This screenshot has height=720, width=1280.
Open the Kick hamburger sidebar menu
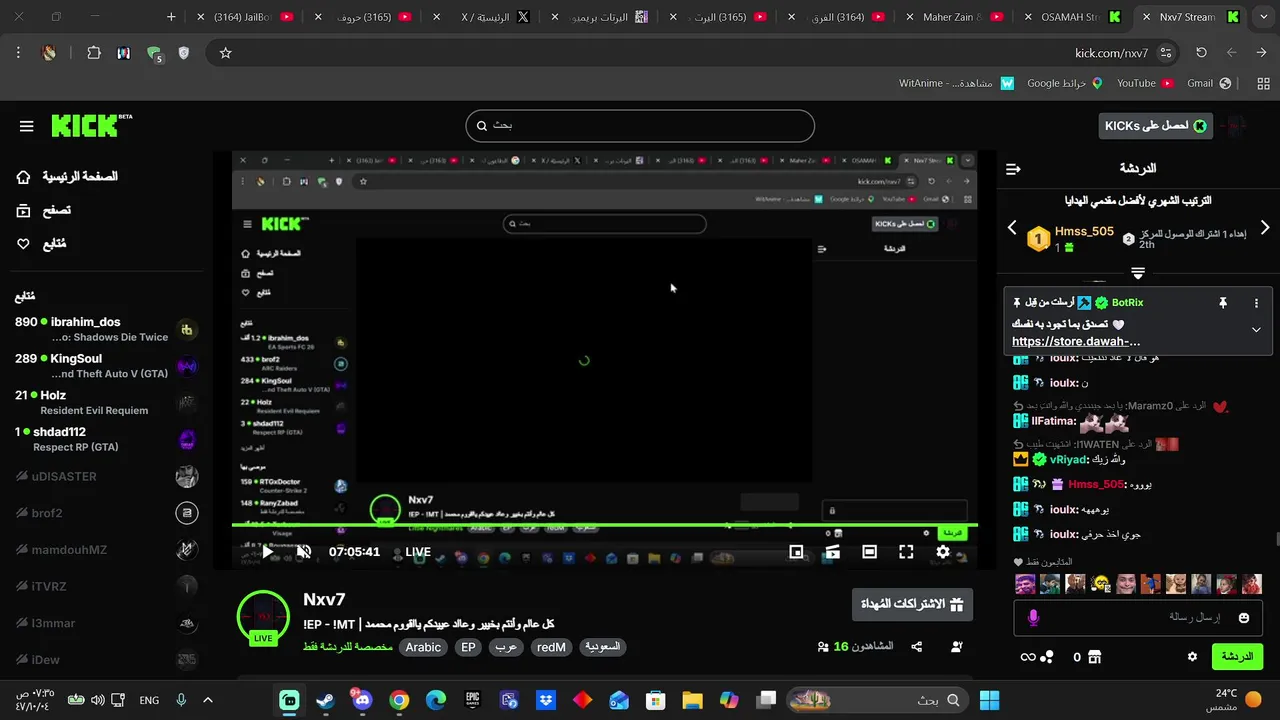(x=26, y=126)
